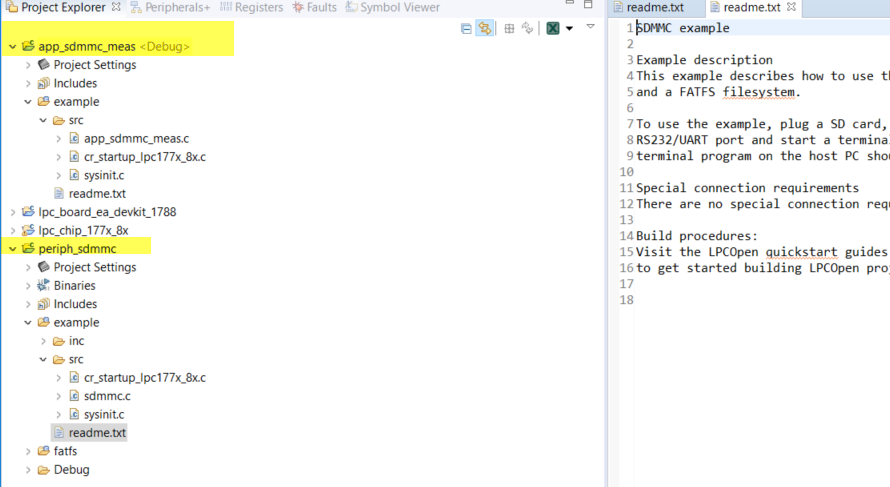Click the Collapse All icon in Project Explorer

(x=466, y=28)
